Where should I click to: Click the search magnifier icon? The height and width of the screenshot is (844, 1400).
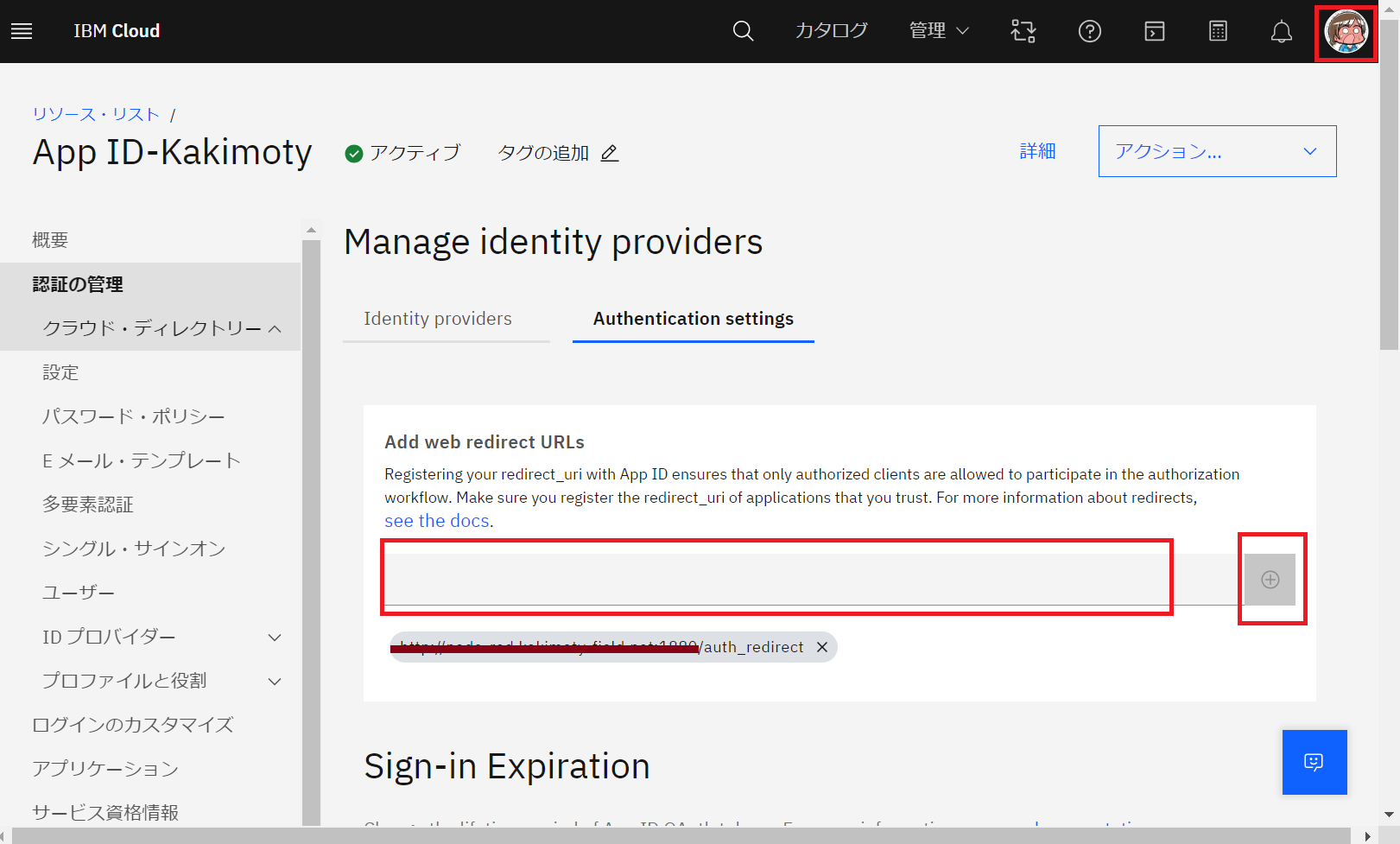[743, 31]
